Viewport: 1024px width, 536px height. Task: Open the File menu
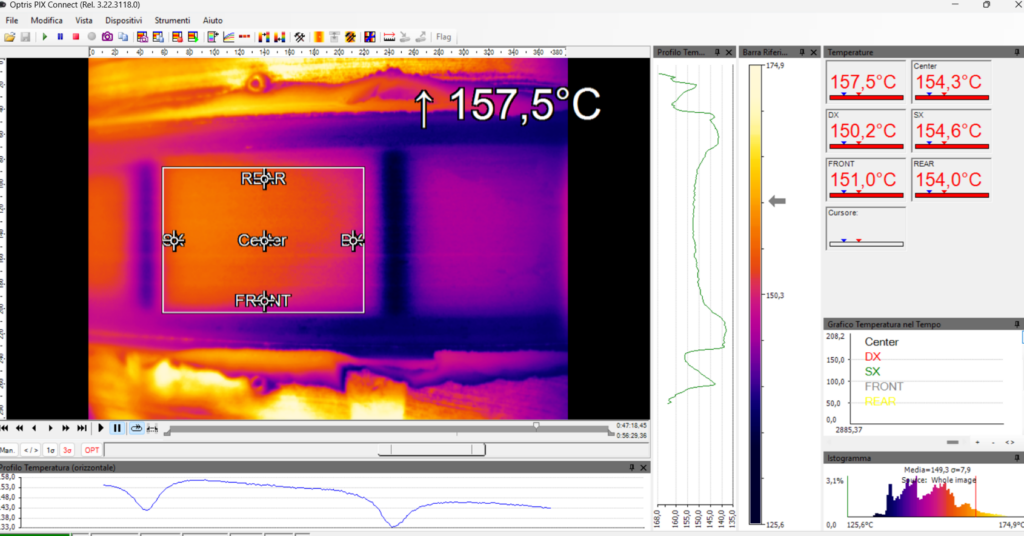[x=12, y=20]
